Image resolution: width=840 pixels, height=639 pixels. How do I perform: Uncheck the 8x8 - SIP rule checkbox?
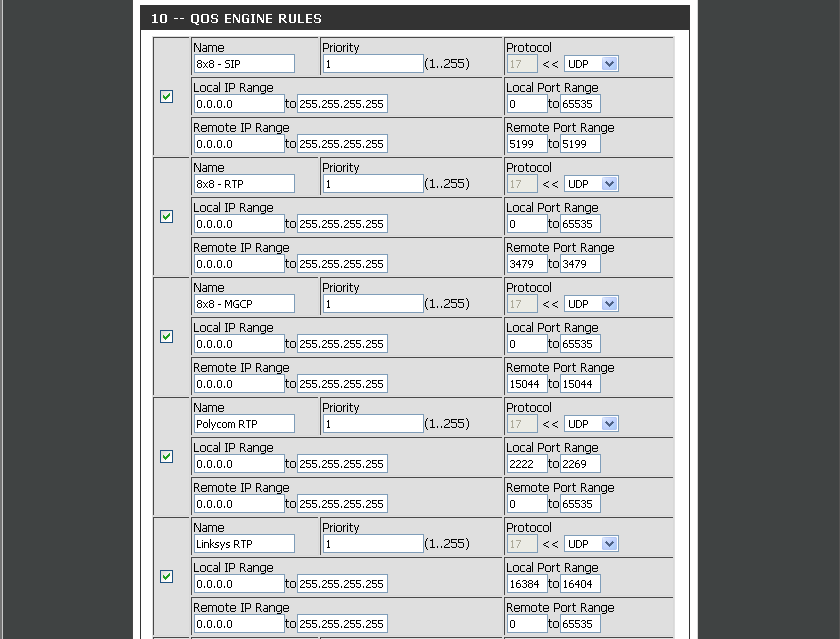(x=166, y=97)
